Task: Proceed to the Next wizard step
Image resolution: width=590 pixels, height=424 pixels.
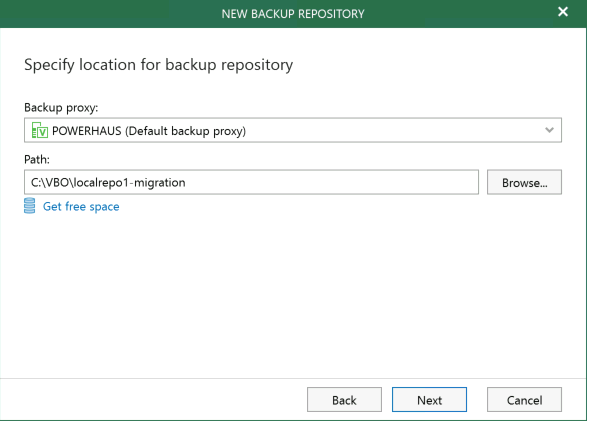Action: (x=429, y=400)
